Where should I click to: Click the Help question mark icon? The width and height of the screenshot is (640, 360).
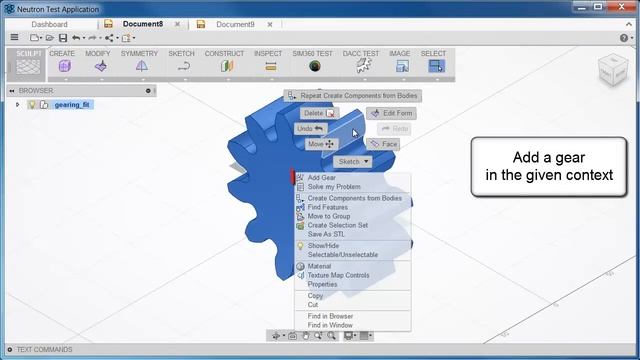[x=624, y=38]
